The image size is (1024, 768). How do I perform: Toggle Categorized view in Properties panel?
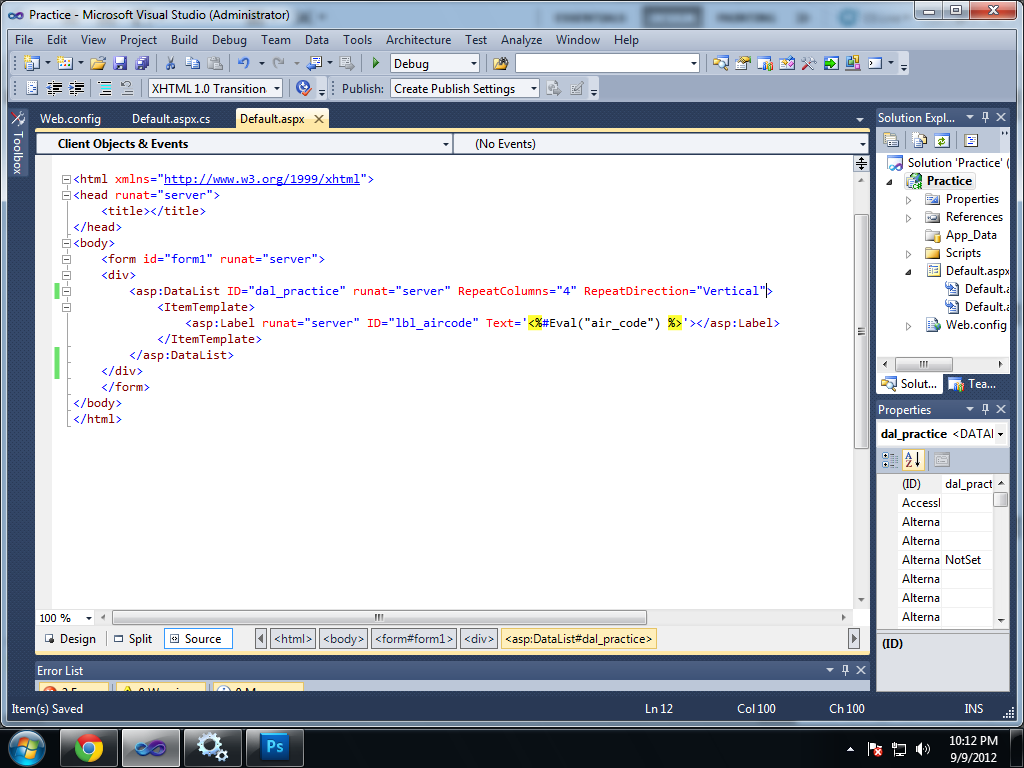click(890, 460)
